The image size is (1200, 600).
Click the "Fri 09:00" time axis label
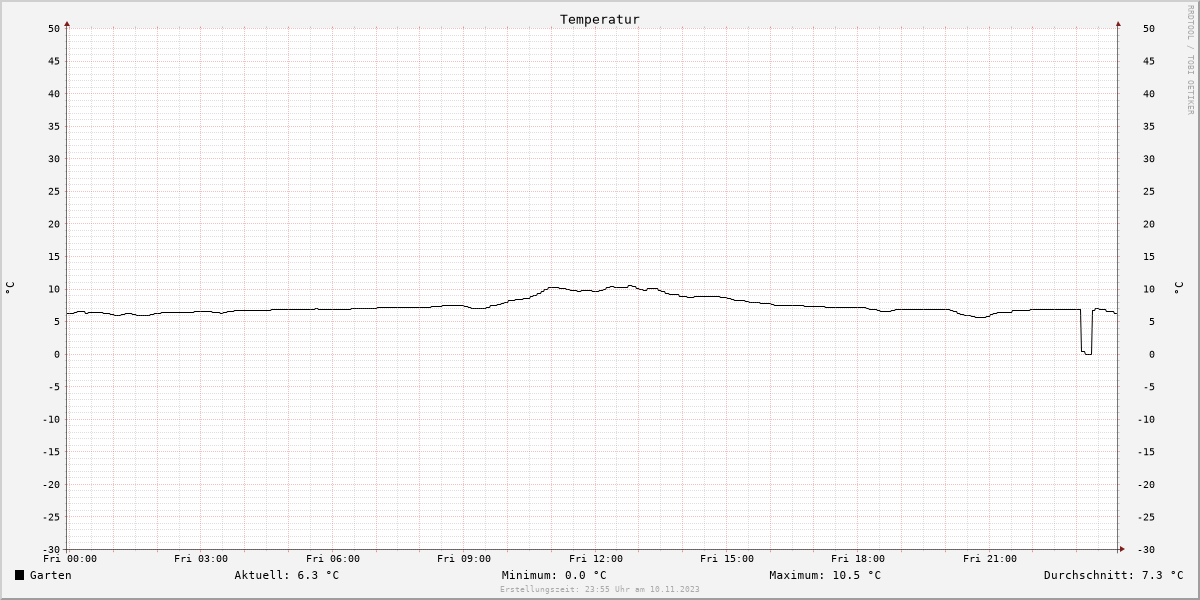pos(464,559)
